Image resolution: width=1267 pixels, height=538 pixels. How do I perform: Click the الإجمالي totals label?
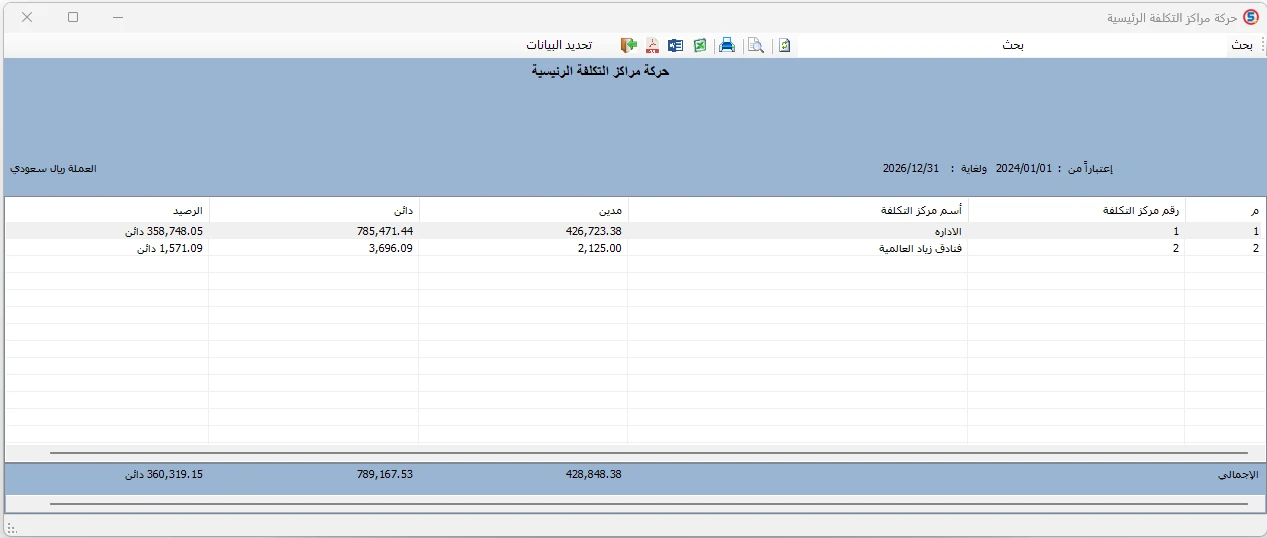[x=1238, y=475]
